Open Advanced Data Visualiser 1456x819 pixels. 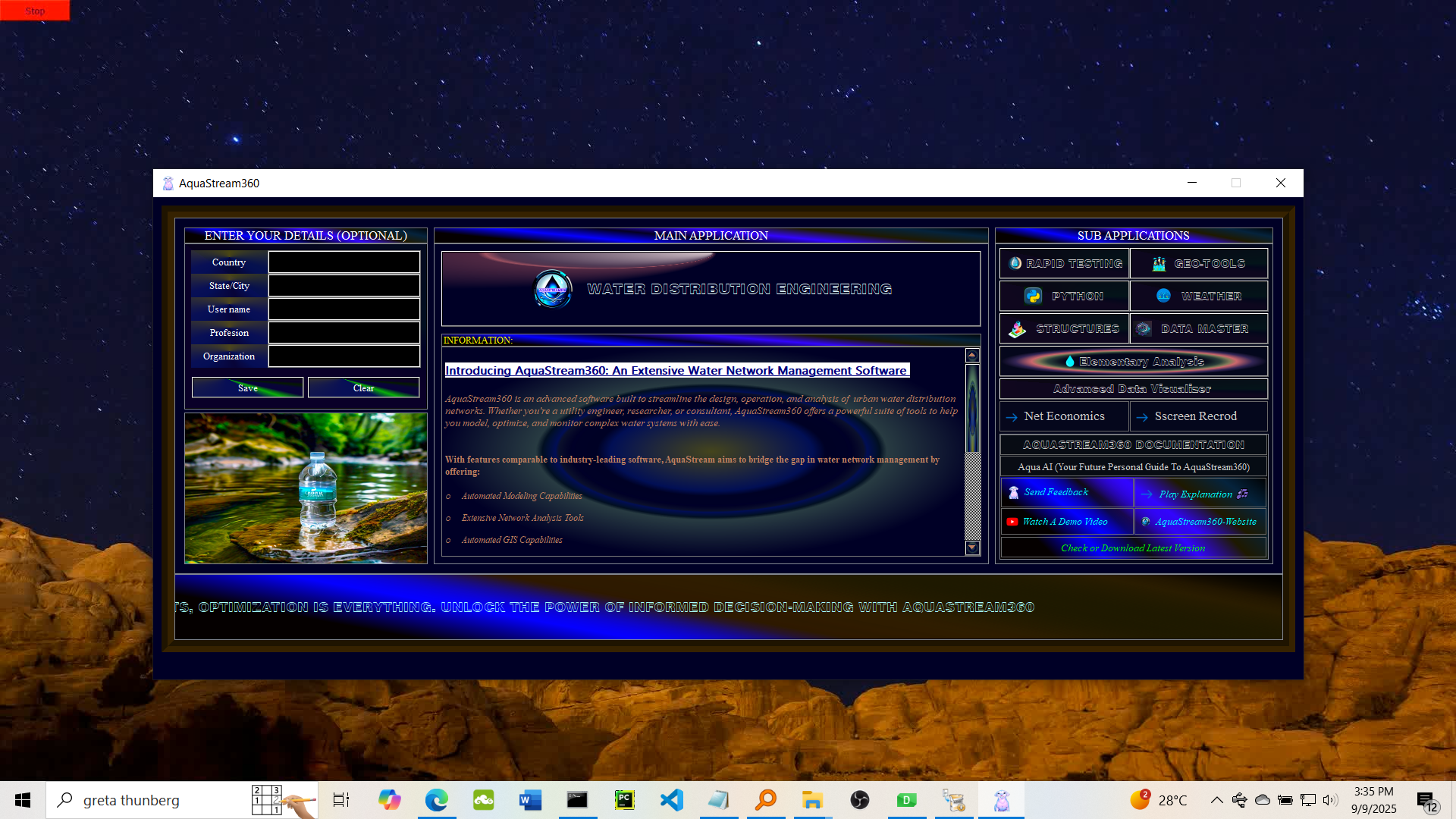click(x=1132, y=388)
